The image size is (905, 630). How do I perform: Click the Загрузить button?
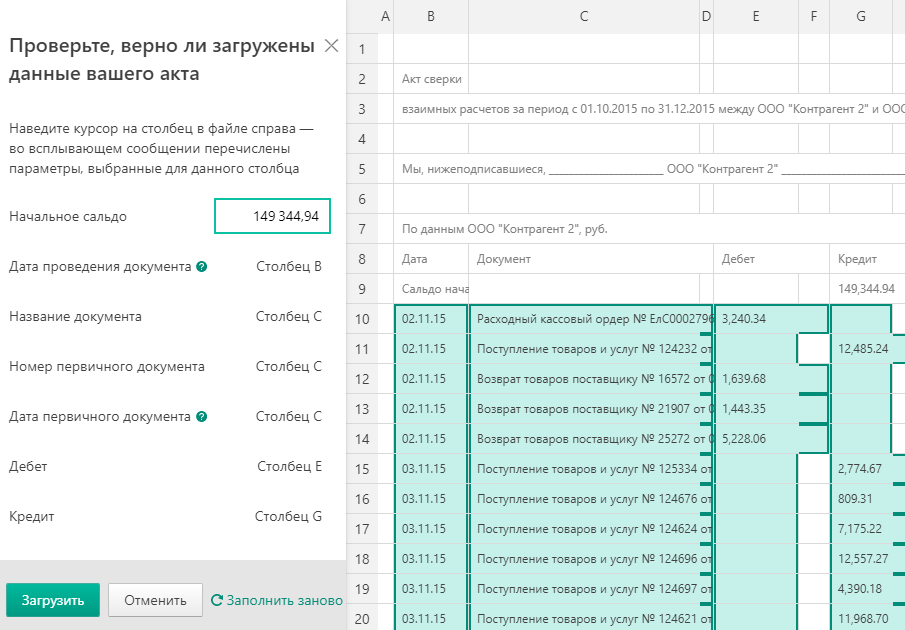click(x=53, y=600)
